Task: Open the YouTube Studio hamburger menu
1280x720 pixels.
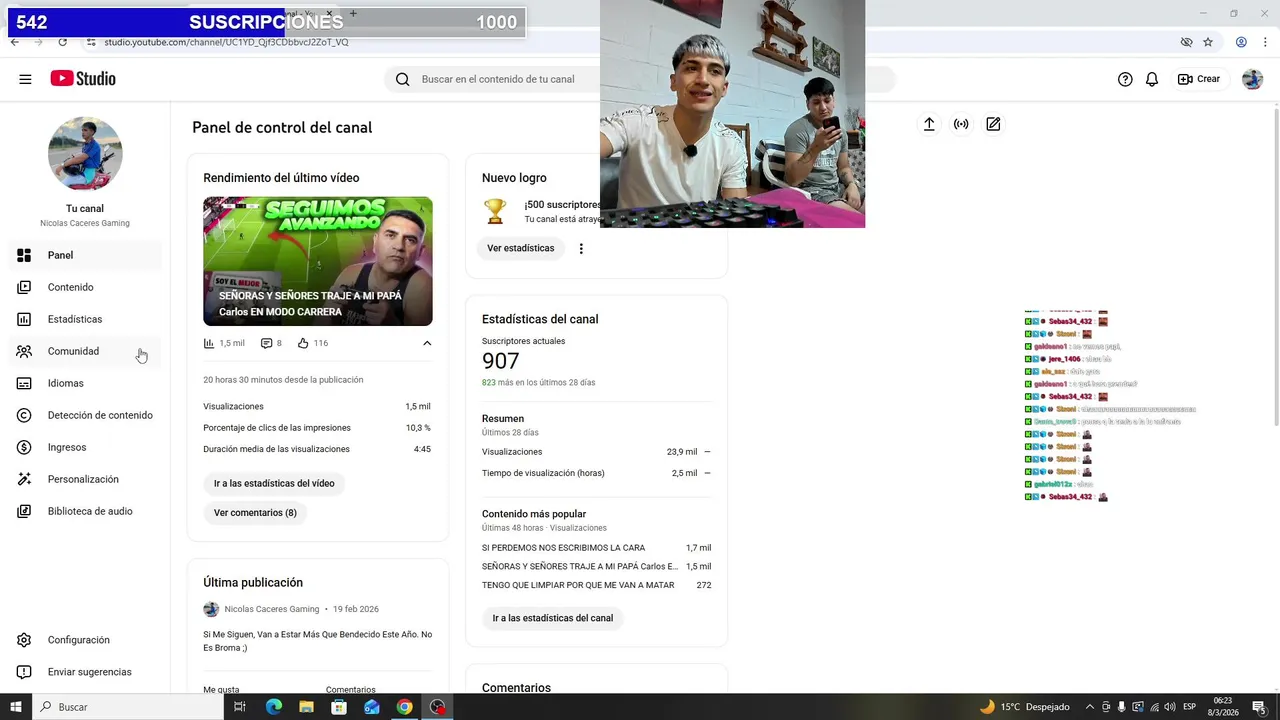Action: (25, 79)
